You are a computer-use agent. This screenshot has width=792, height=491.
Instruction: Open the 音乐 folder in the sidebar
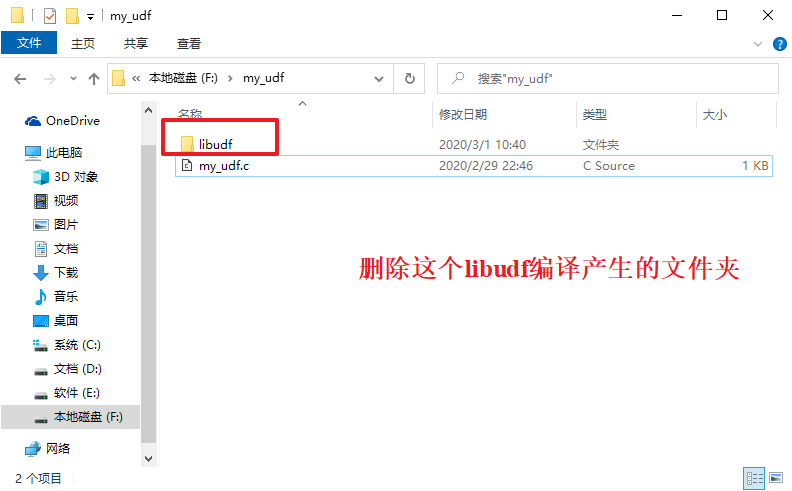coord(56,297)
